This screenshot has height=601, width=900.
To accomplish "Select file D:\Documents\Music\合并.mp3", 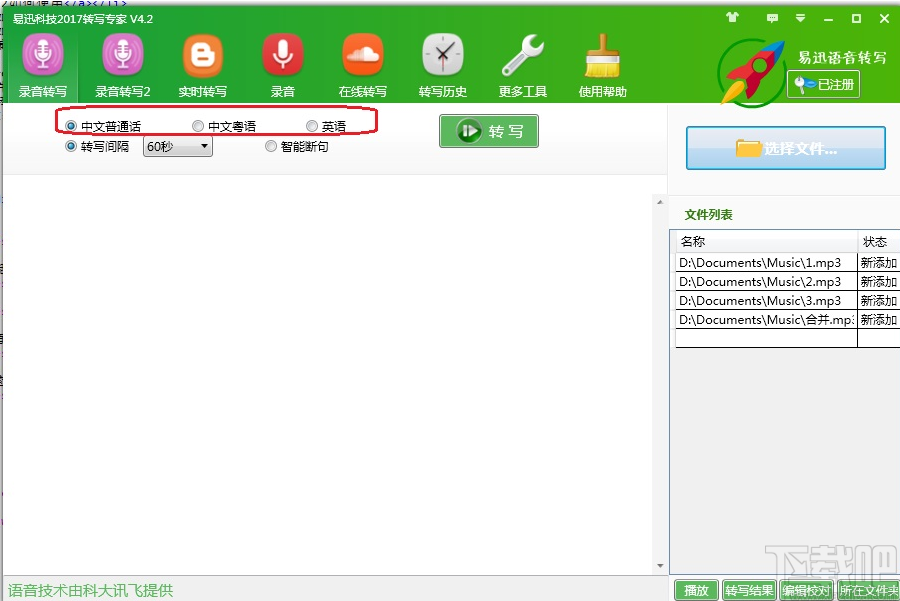I will 766,320.
